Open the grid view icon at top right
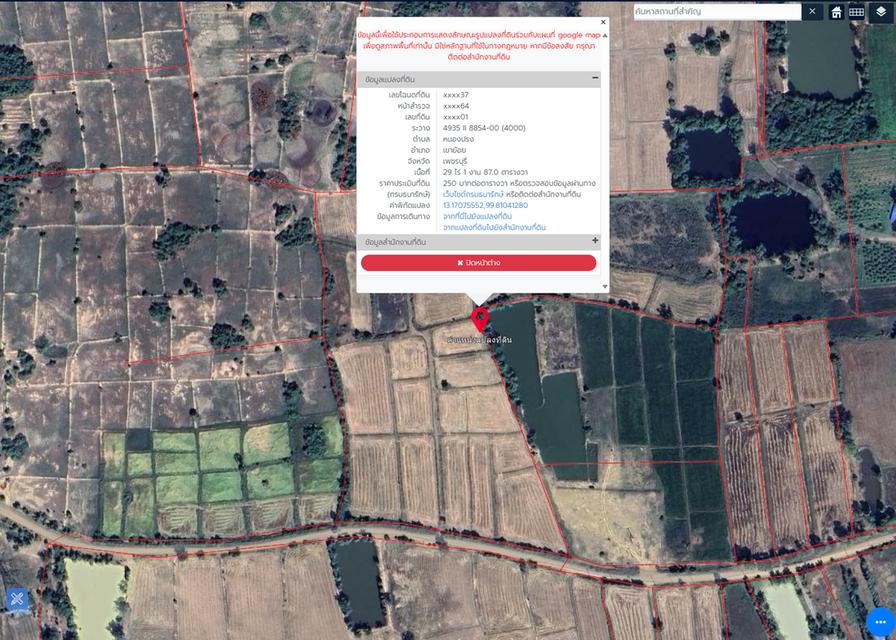896x640 pixels. [857, 12]
